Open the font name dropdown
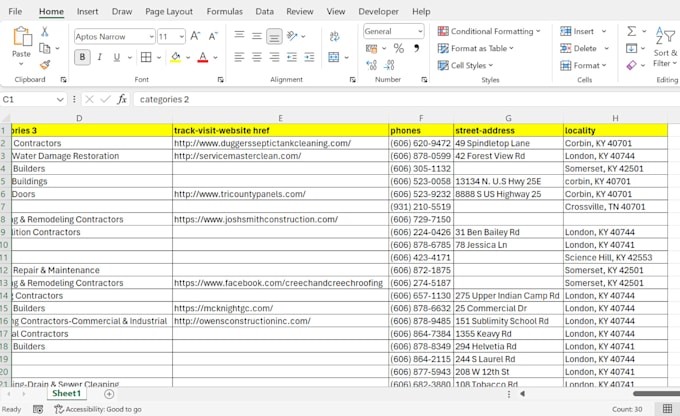 coord(151,36)
